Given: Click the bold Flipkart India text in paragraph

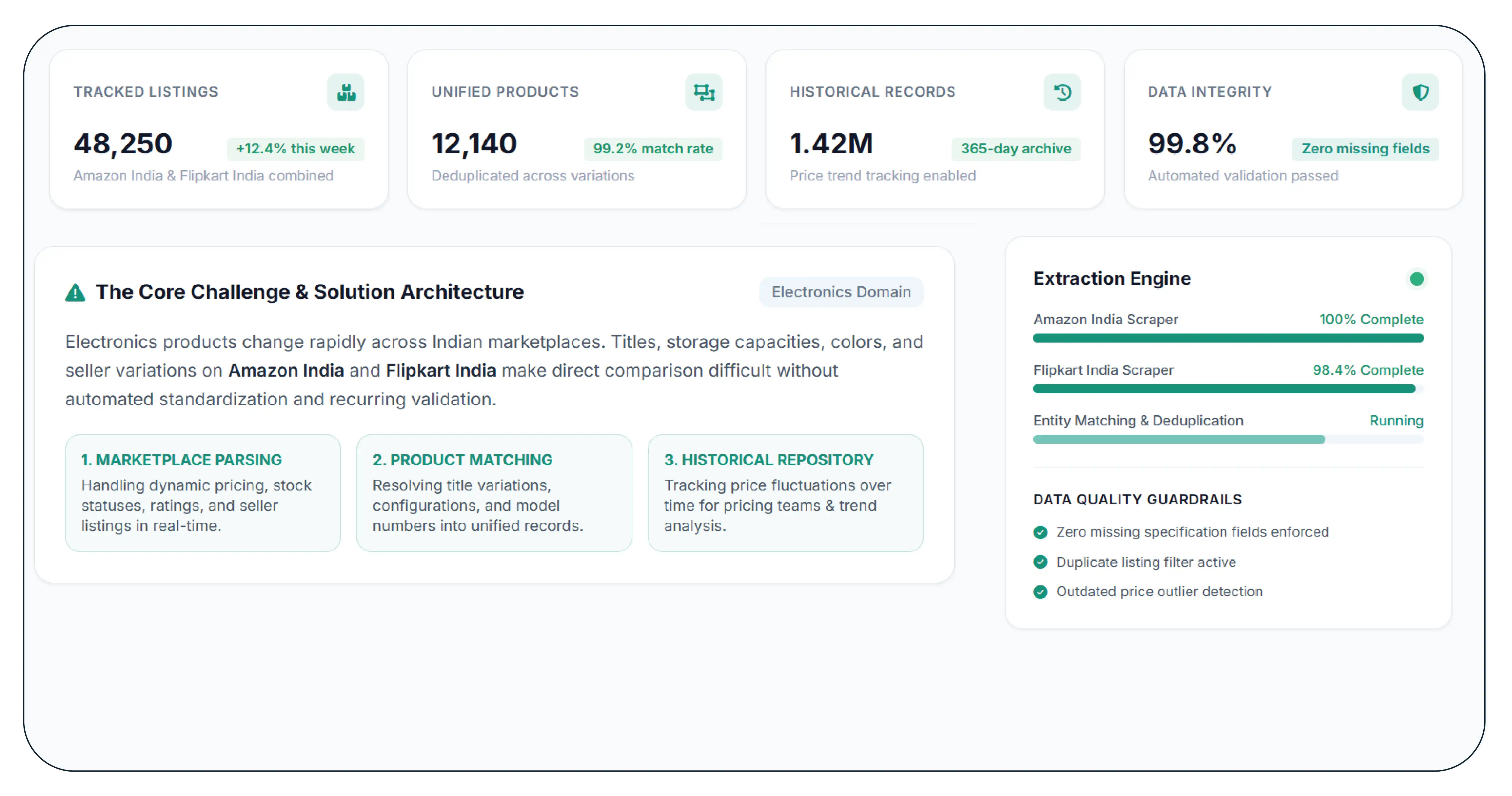Looking at the screenshot, I should 441,371.
